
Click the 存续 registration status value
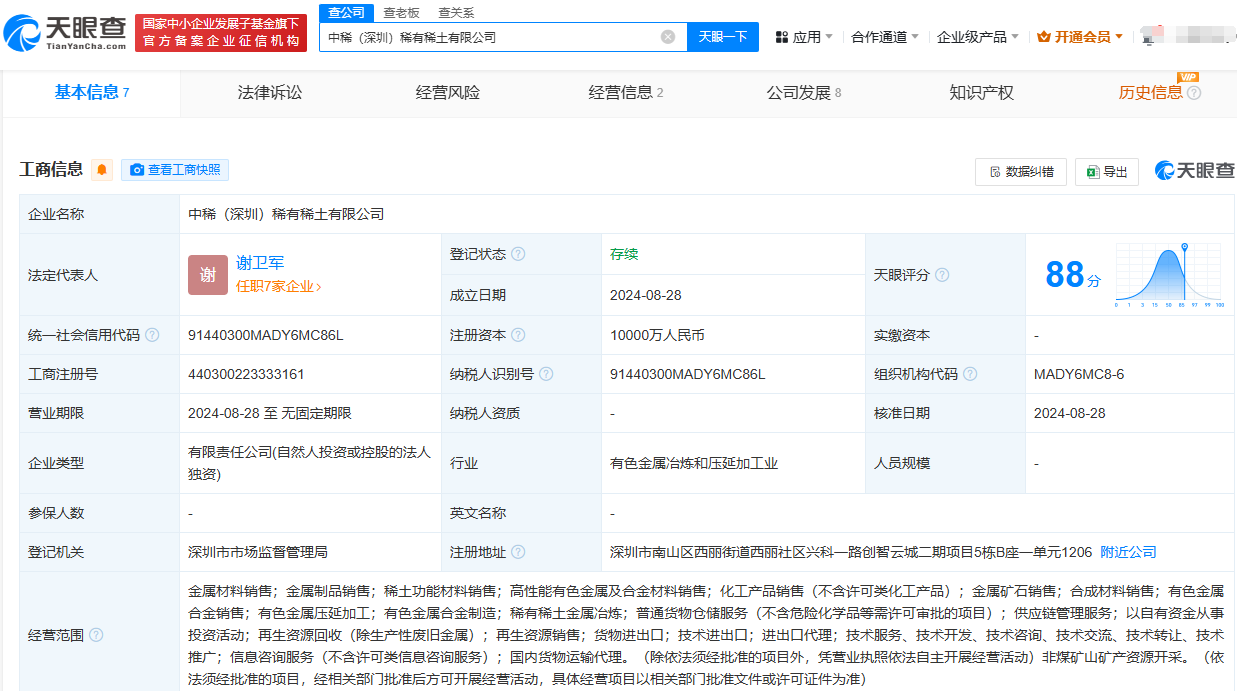[624, 254]
